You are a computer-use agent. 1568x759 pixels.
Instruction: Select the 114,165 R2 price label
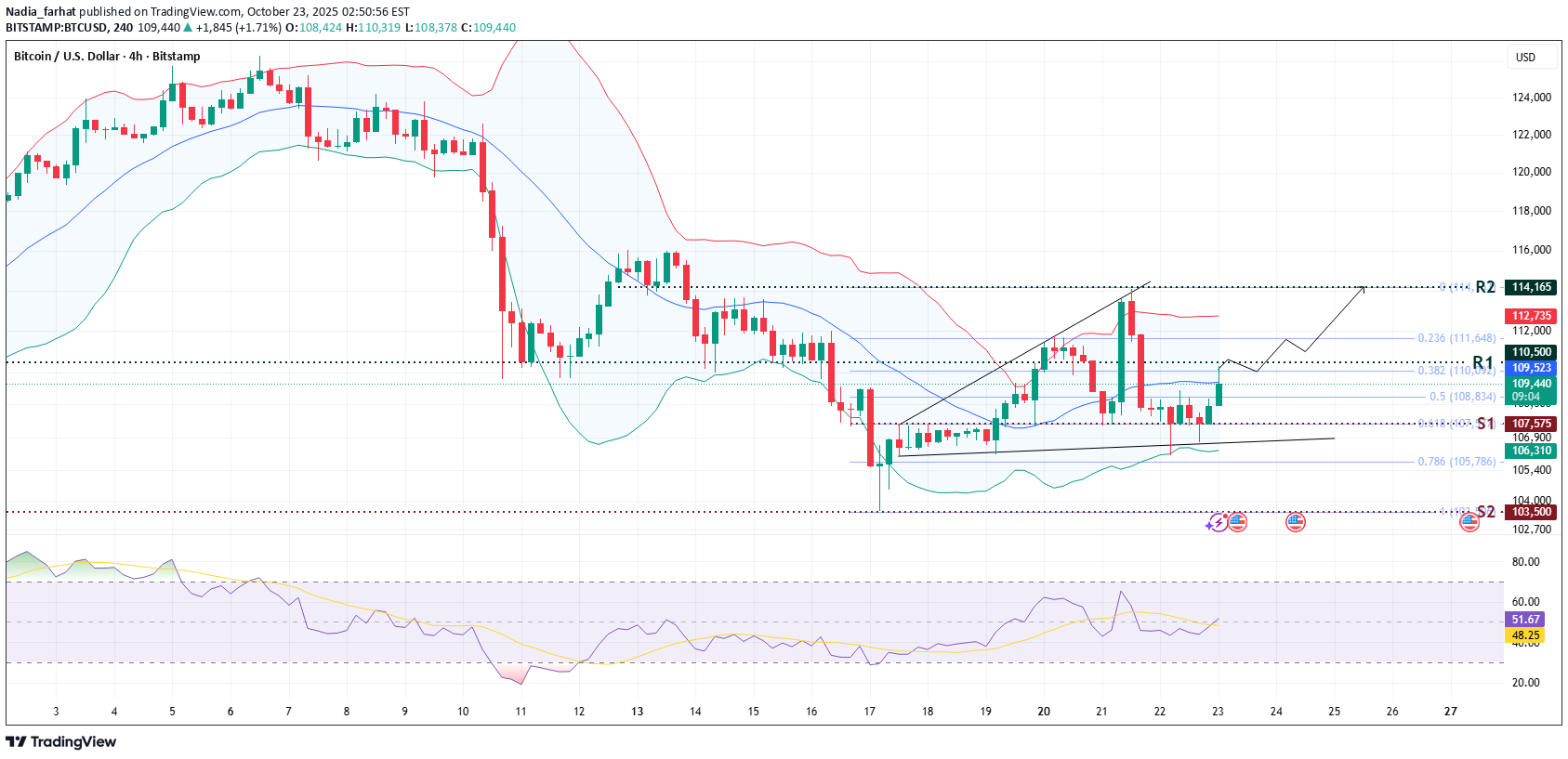1531,288
